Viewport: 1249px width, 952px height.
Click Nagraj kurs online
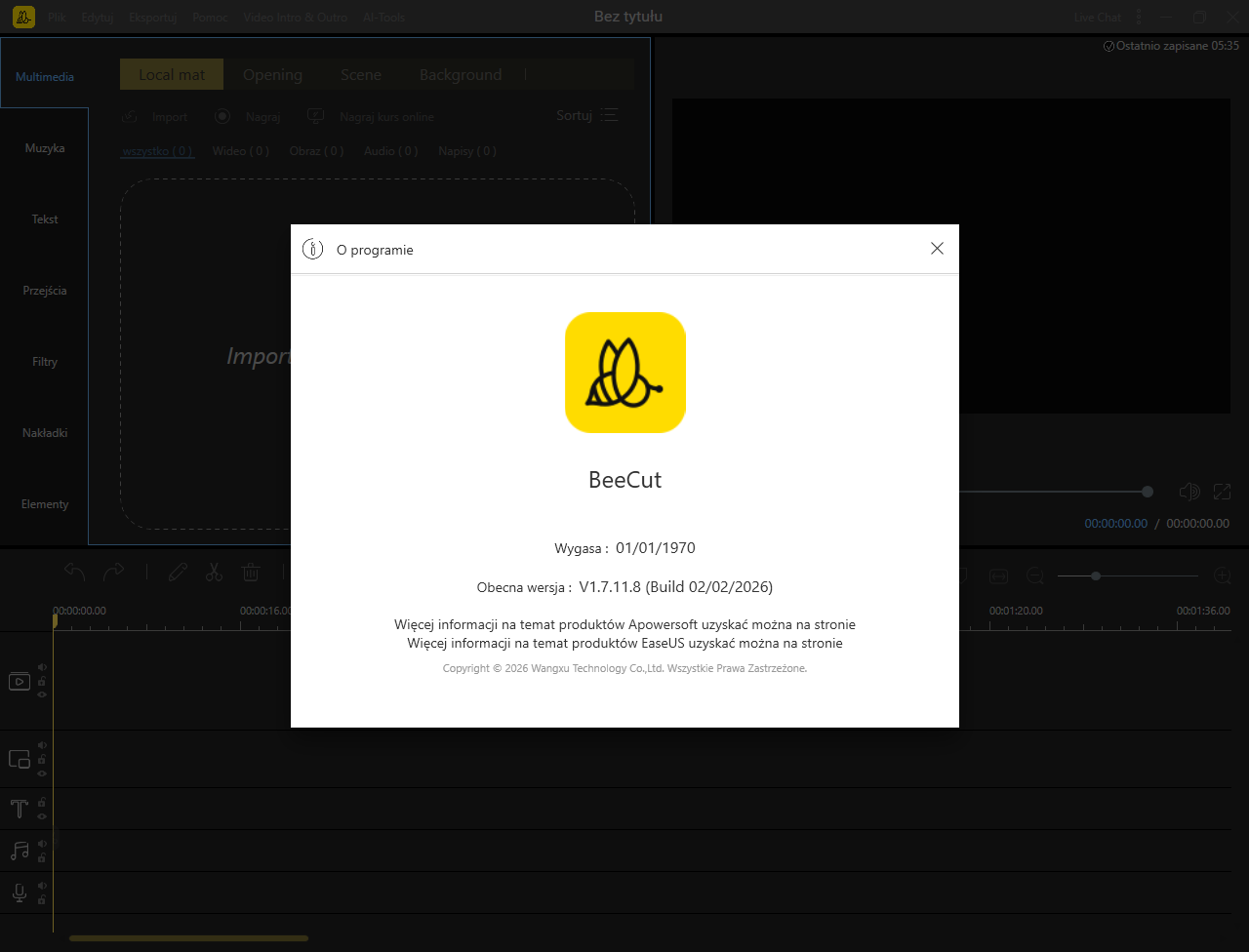coord(370,116)
